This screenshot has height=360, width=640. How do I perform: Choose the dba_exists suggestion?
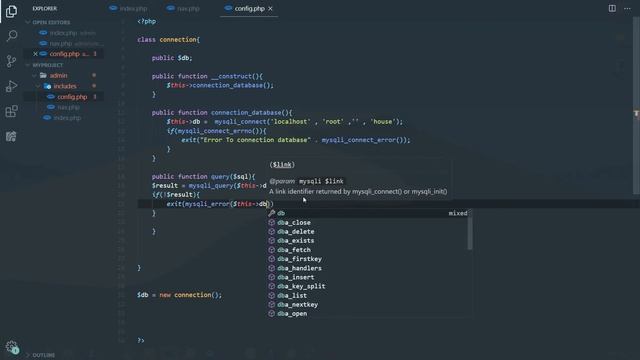tap(367, 240)
